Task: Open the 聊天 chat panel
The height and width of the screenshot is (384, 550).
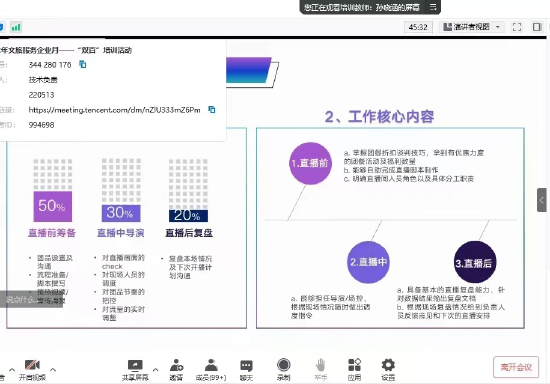Action: pyautogui.click(x=246, y=370)
